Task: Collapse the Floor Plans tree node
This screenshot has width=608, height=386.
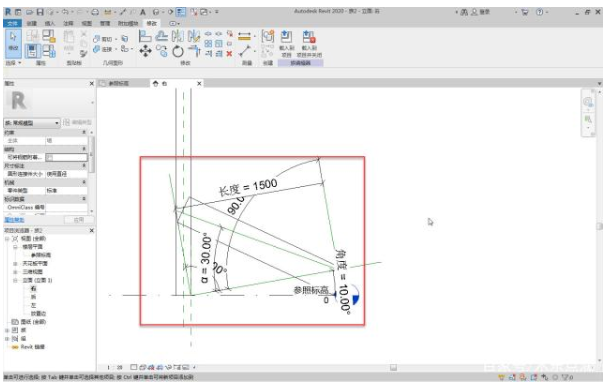Action: coord(15,247)
